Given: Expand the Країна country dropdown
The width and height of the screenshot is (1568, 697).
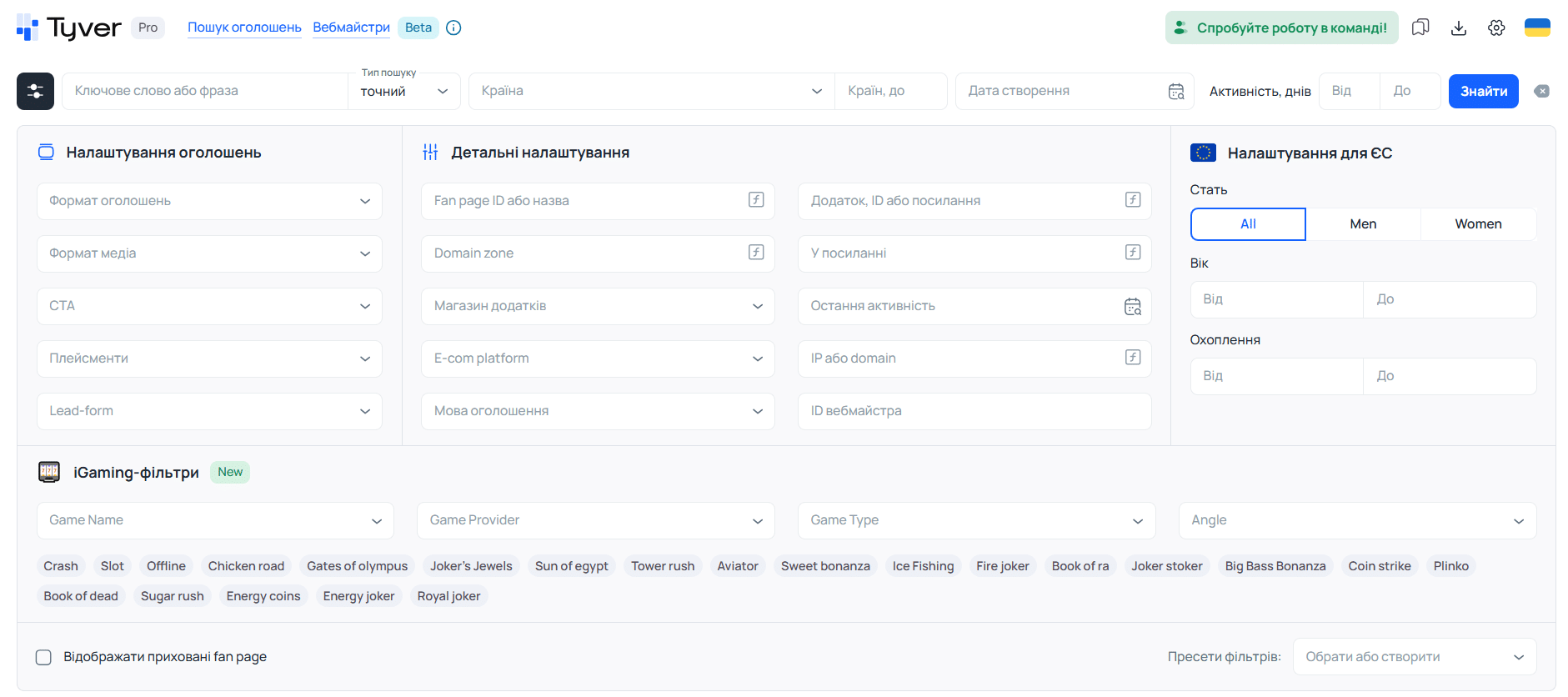Looking at the screenshot, I should [652, 91].
